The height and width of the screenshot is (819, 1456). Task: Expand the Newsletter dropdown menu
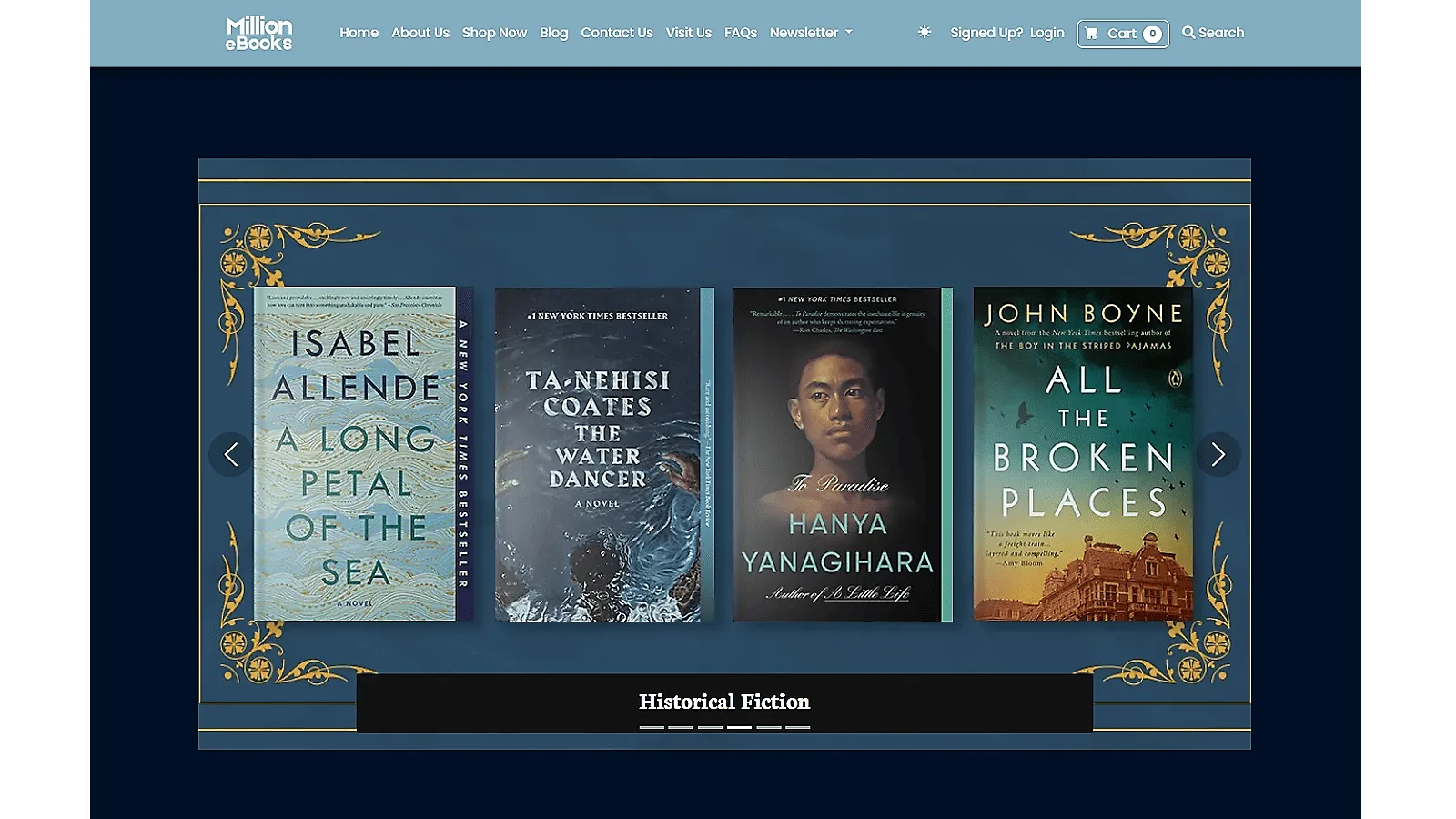point(811,33)
